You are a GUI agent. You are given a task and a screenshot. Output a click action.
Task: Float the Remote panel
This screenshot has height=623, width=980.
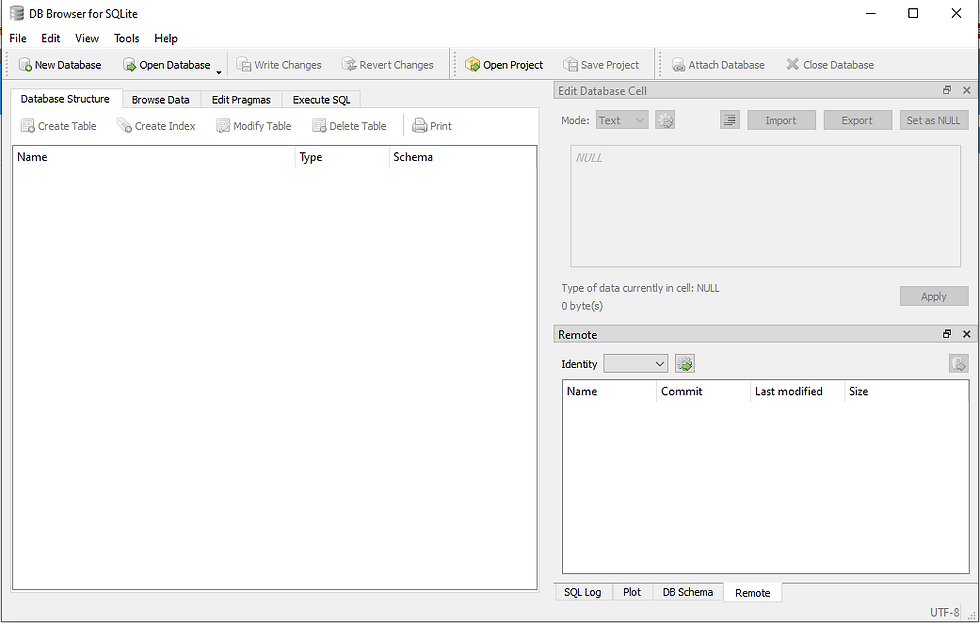pyautogui.click(x=947, y=334)
